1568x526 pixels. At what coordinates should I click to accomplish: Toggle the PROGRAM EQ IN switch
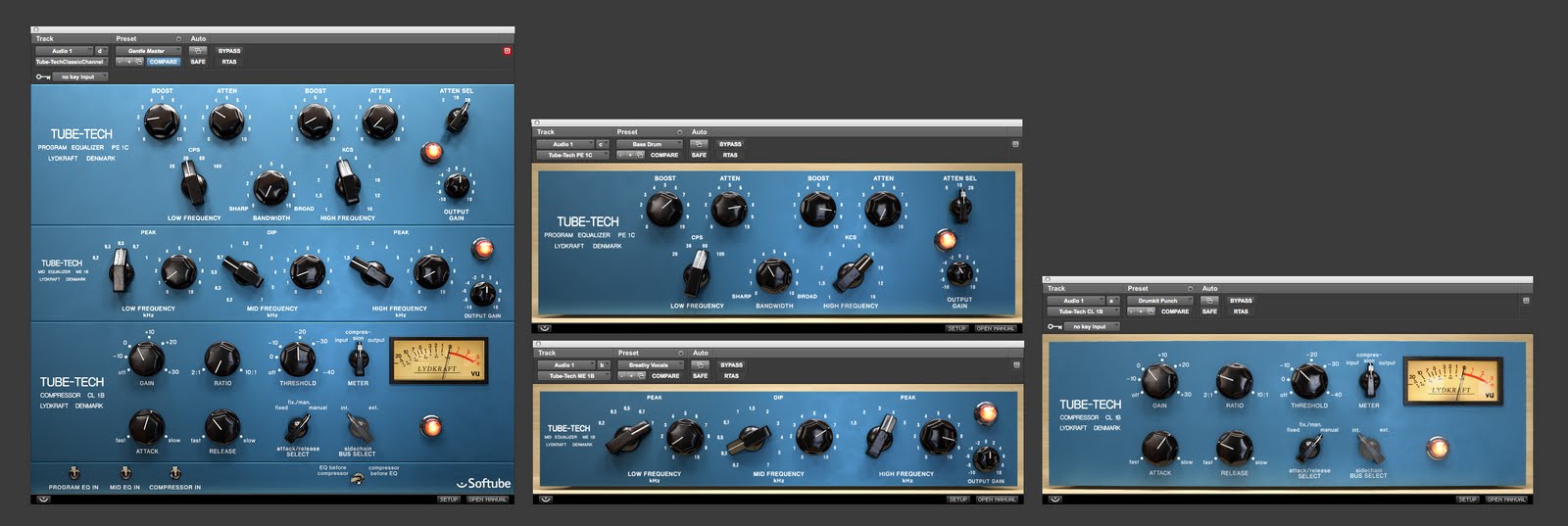pyautogui.click(x=74, y=473)
